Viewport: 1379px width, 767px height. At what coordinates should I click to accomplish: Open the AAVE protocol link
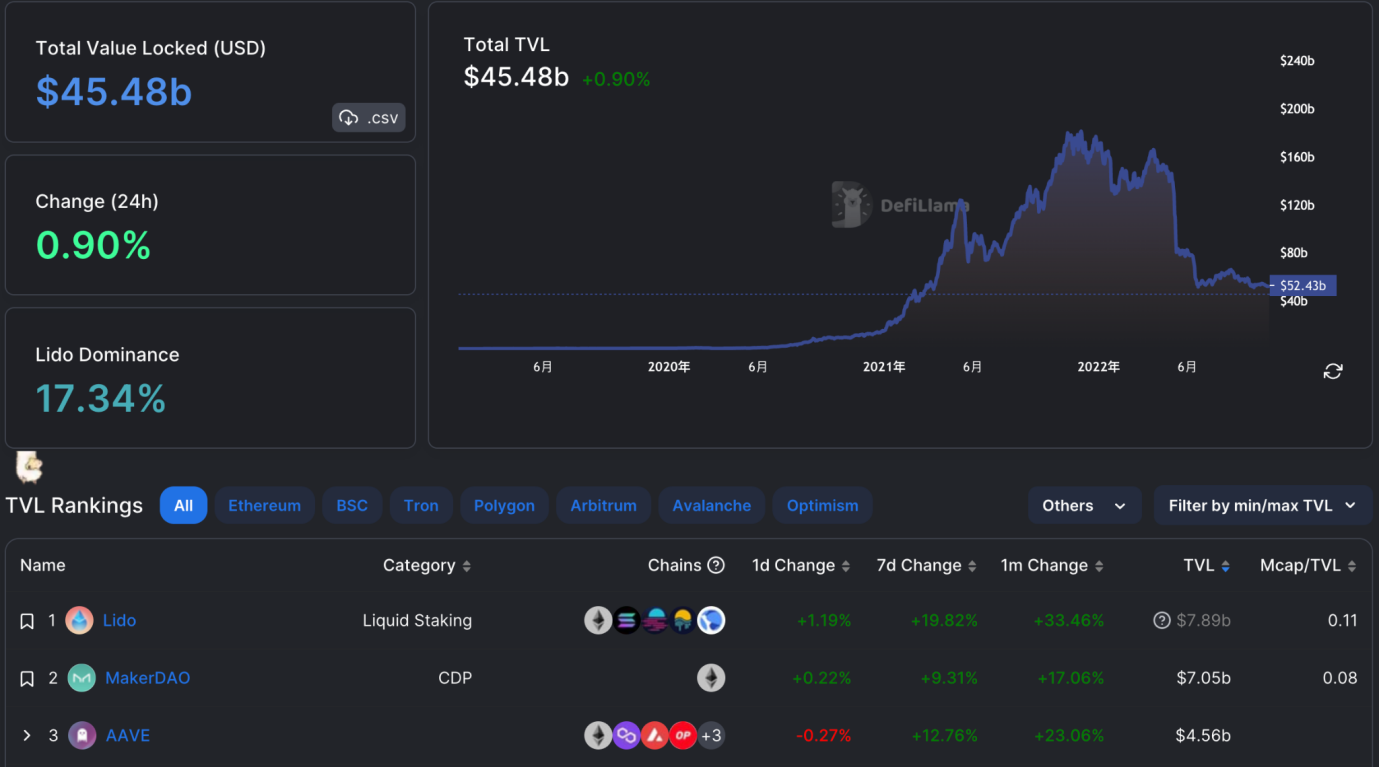pos(128,735)
